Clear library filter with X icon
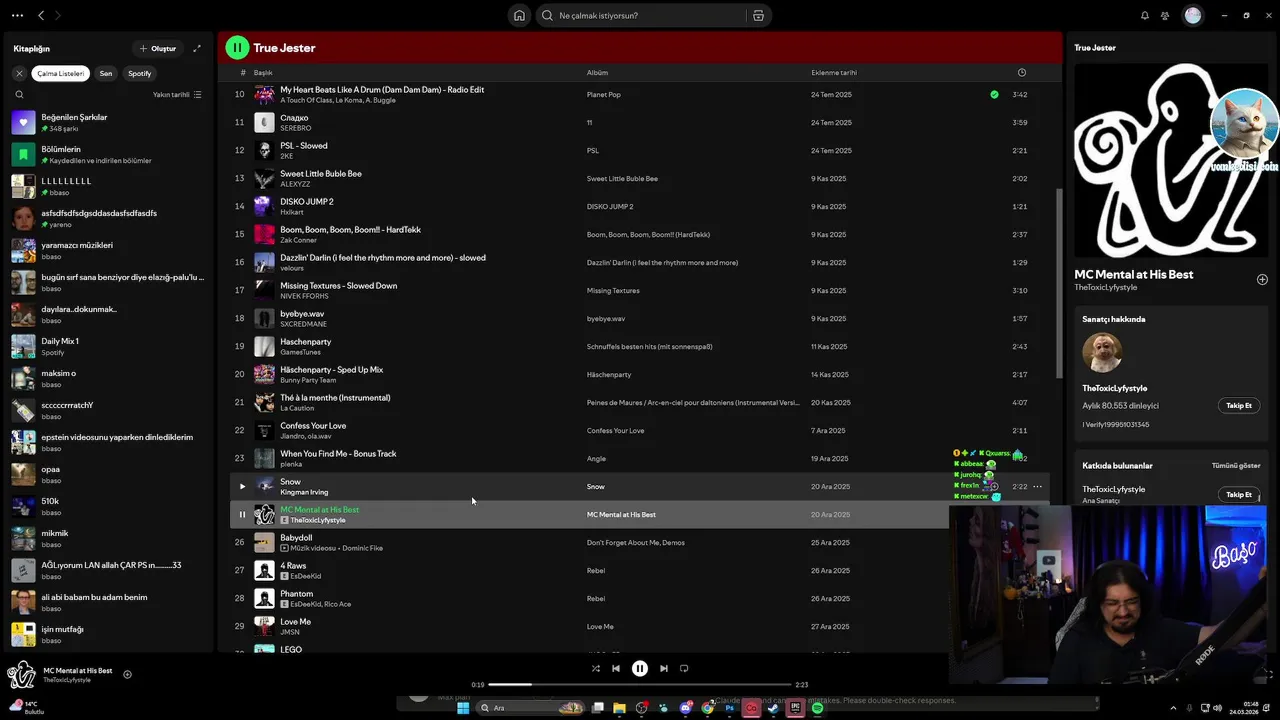The height and width of the screenshot is (720, 1280). click(x=19, y=73)
